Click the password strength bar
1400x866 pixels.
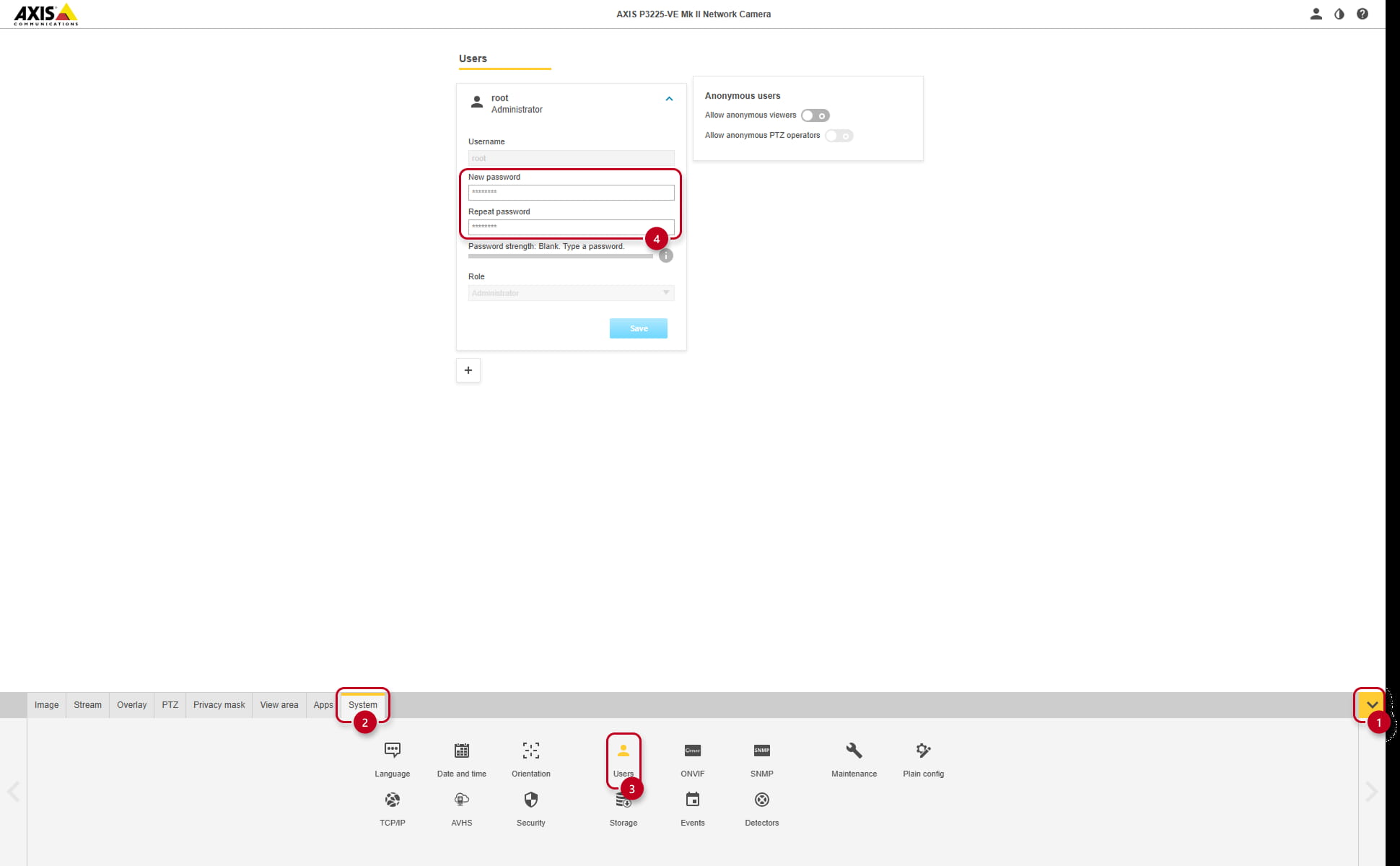[x=561, y=256]
